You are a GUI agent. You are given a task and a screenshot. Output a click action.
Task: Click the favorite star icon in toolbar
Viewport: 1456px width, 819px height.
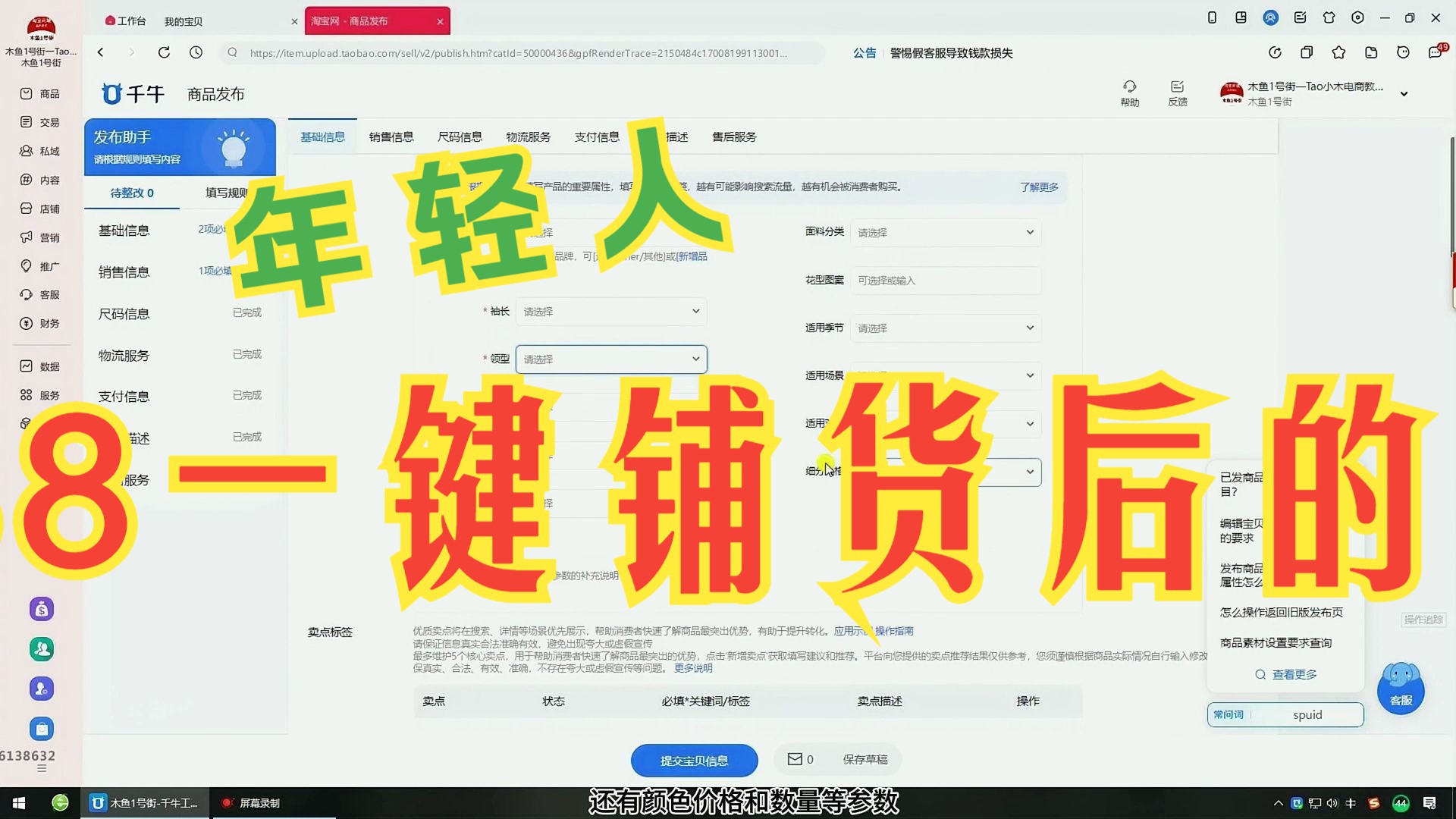[x=1338, y=52]
